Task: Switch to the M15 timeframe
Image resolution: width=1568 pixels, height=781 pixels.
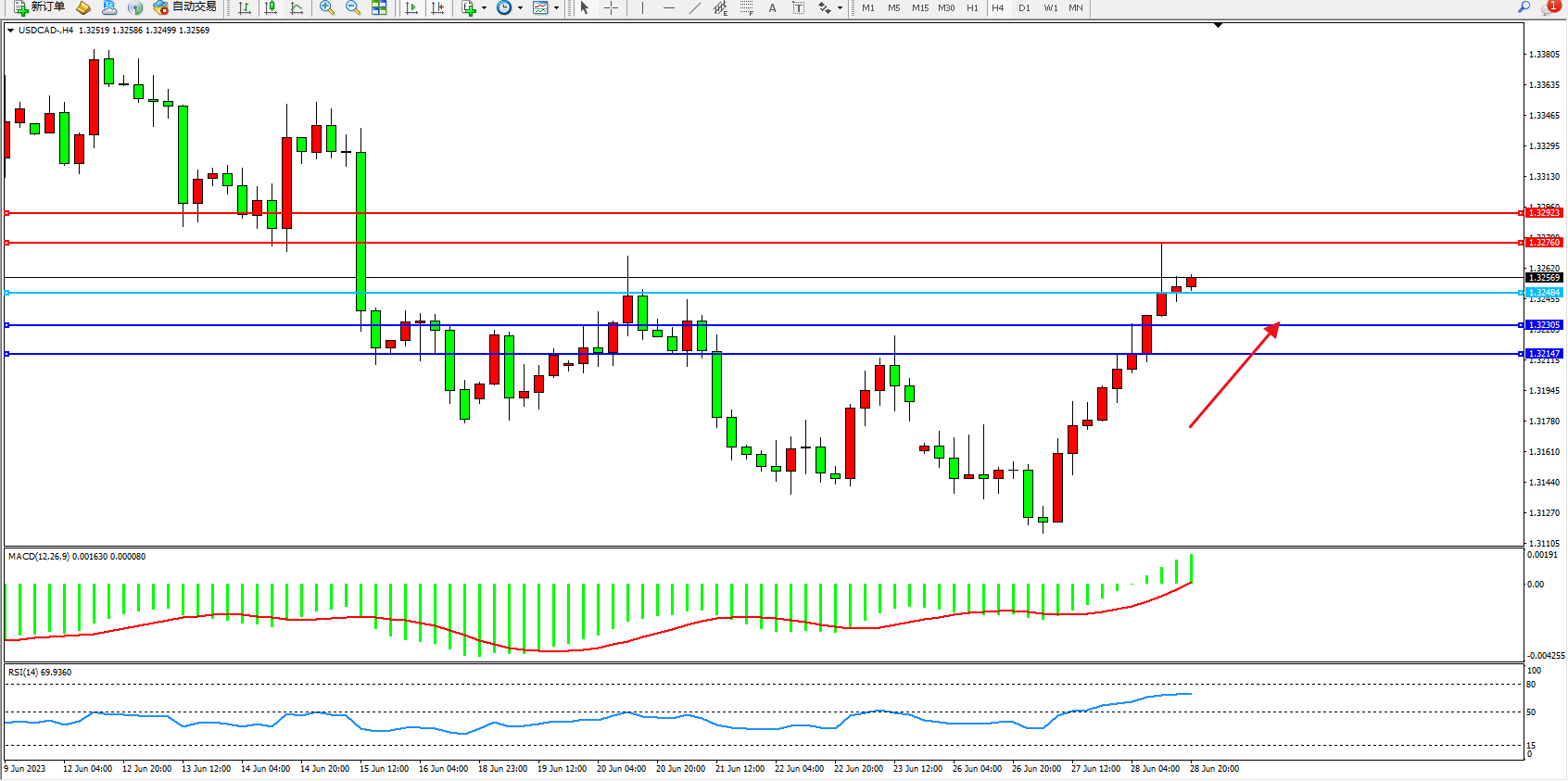Action: (919, 8)
